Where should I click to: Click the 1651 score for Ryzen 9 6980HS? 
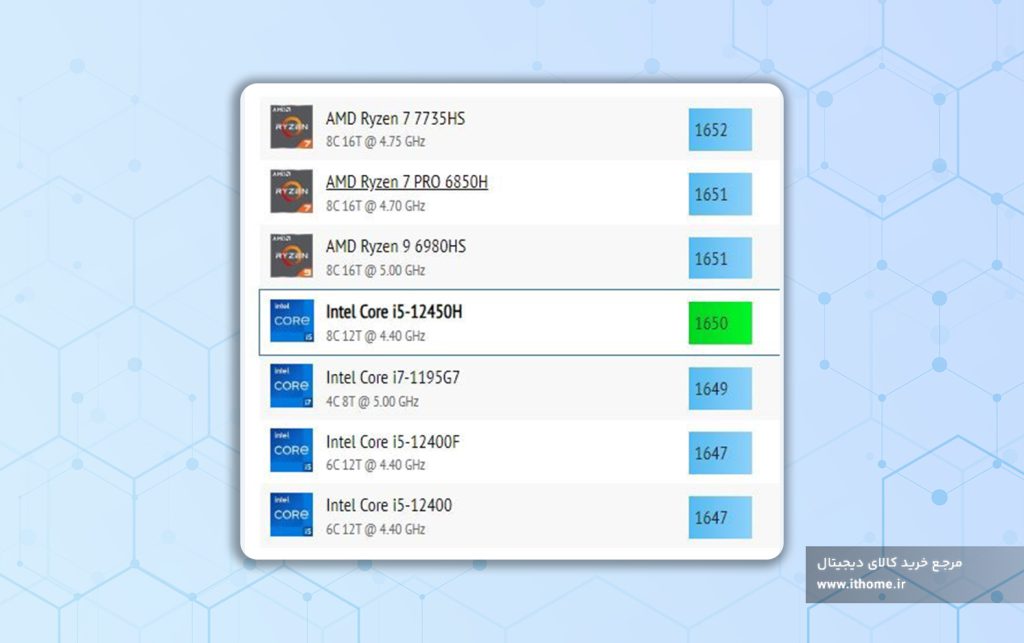720,258
